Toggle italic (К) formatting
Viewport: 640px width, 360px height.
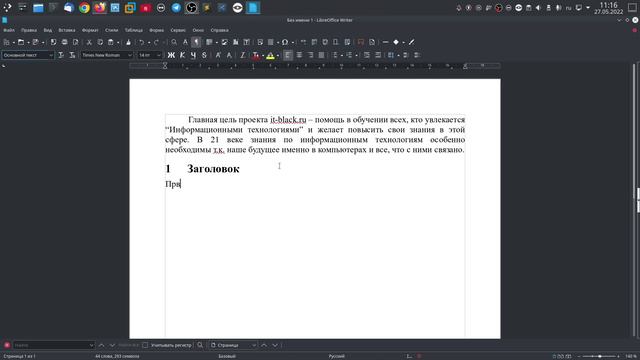[x=182, y=55]
